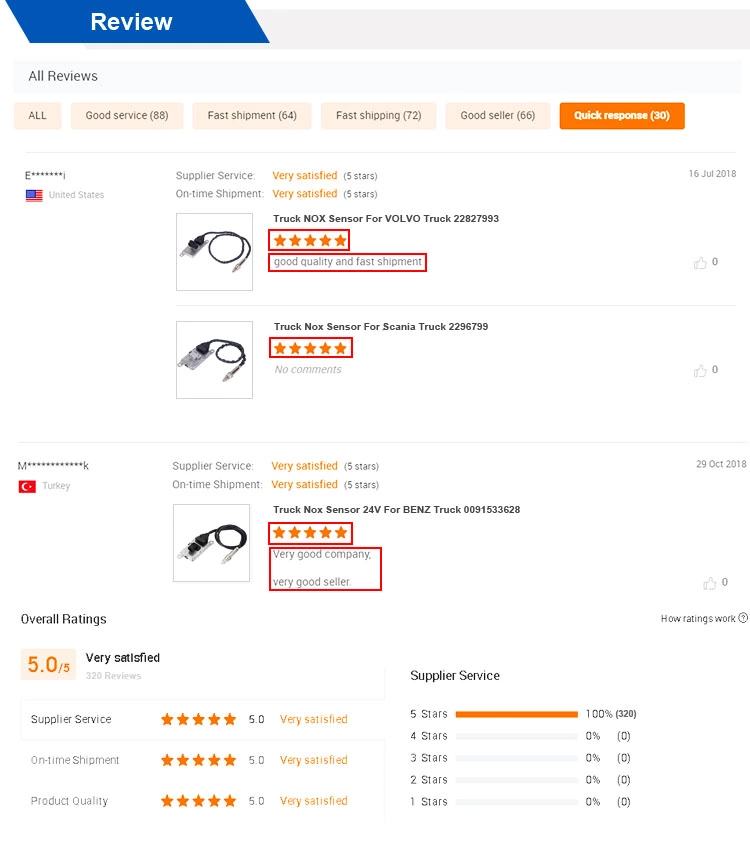Click star rating of VOLVO sensor review
The image size is (750, 843).
(310, 240)
